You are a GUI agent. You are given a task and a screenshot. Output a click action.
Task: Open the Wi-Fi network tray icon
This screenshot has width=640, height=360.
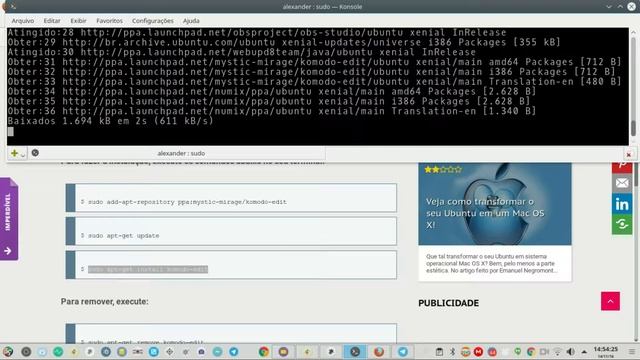557,352
